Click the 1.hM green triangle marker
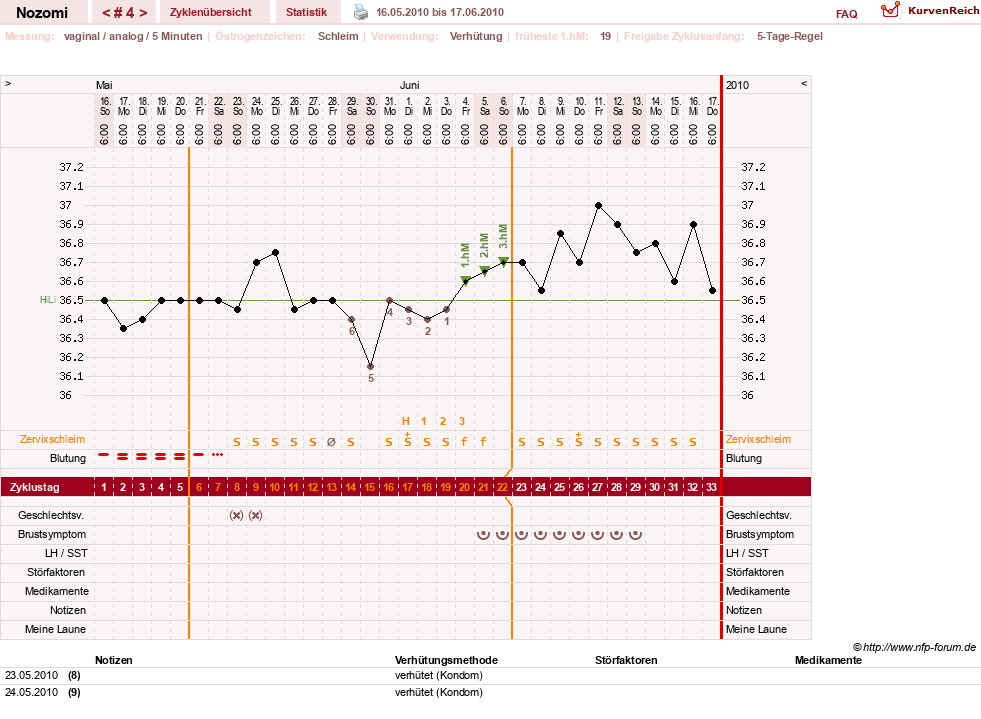 point(465,280)
